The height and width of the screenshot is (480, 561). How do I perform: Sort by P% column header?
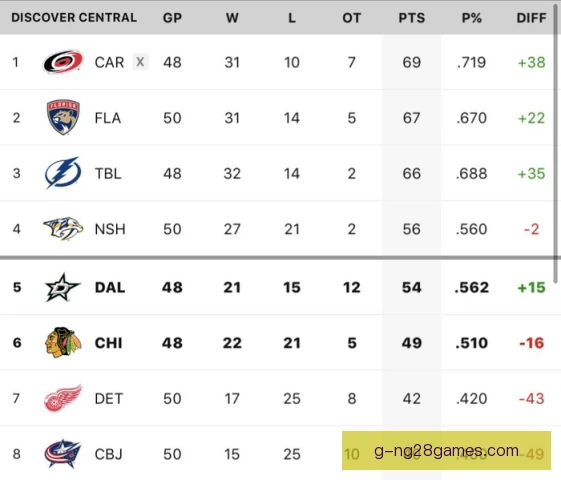[472, 18]
